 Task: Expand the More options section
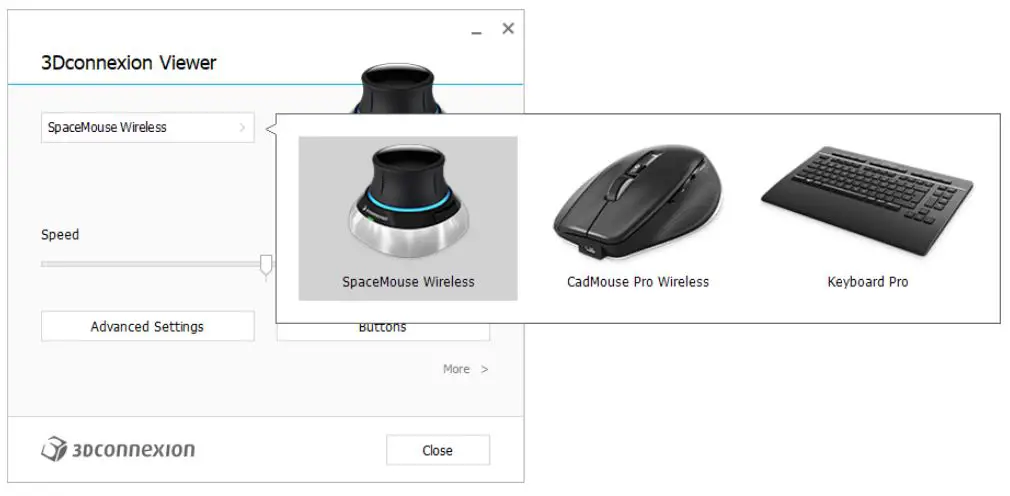coord(465,369)
